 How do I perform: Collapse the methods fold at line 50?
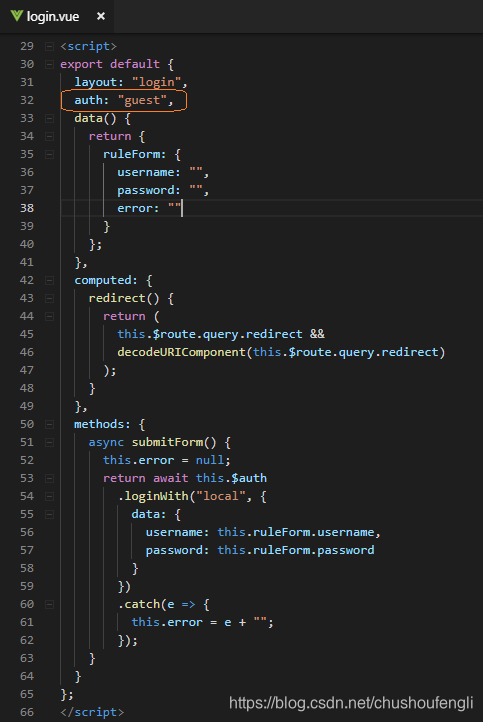[x=49, y=425]
